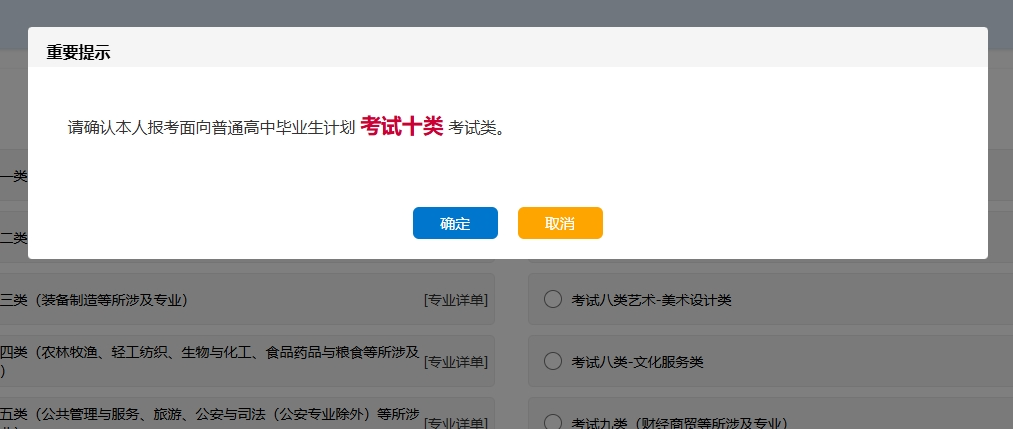This screenshot has width=1013, height=429.
Task: Click the 考试九类（财经商贸等所涉及专业） label text
Action: (679, 423)
